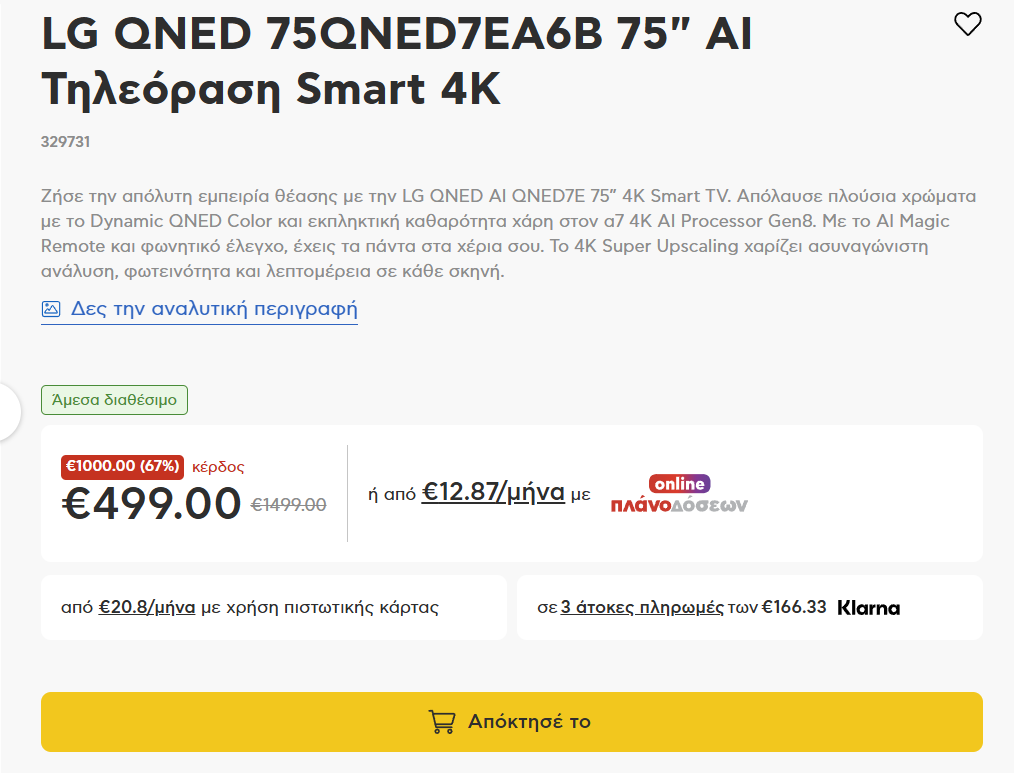
Task: Click the current price €499.00
Action: coord(151,503)
